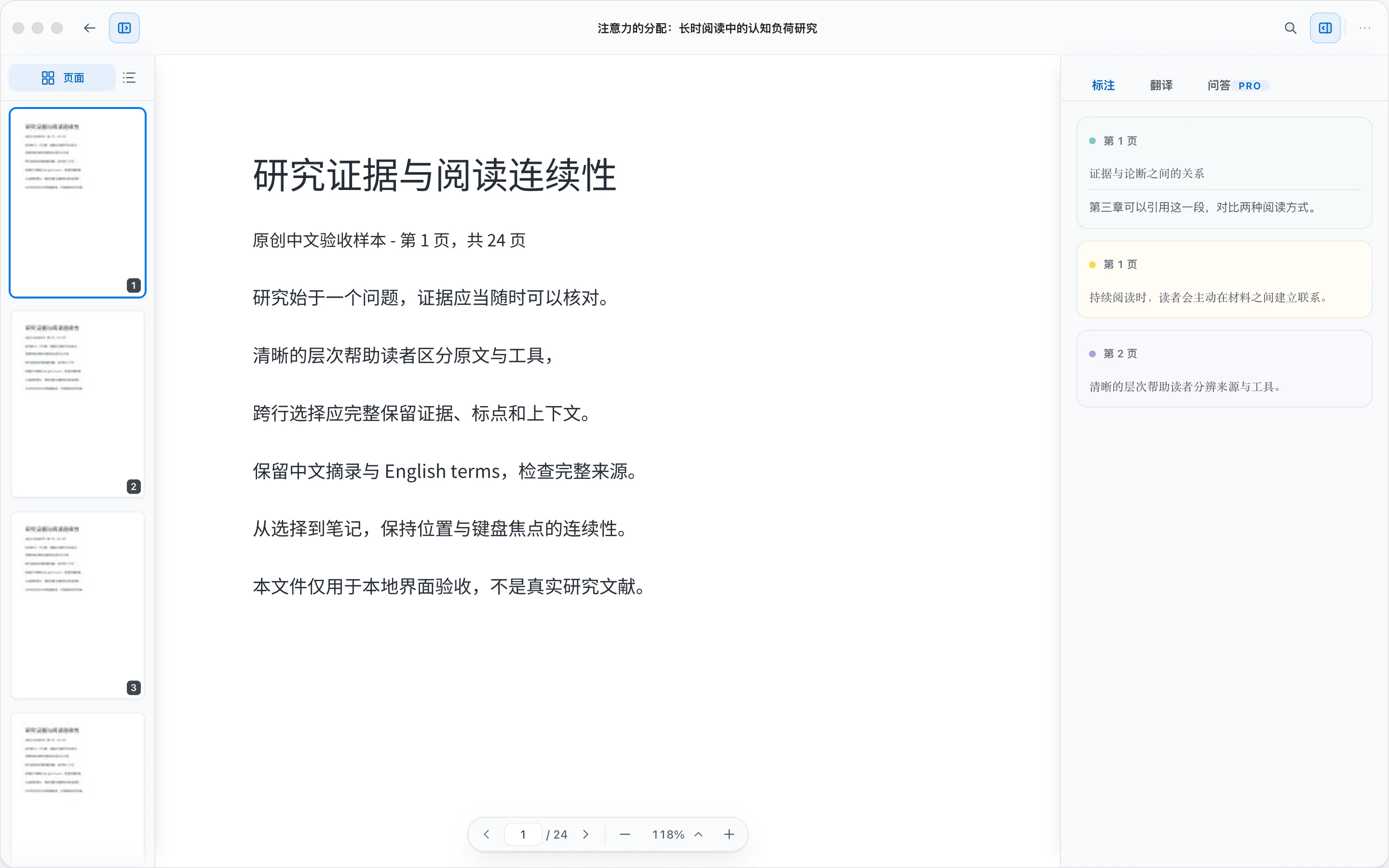Zoom out with the minus button
Viewport: 1389px width, 868px height.
(625, 834)
